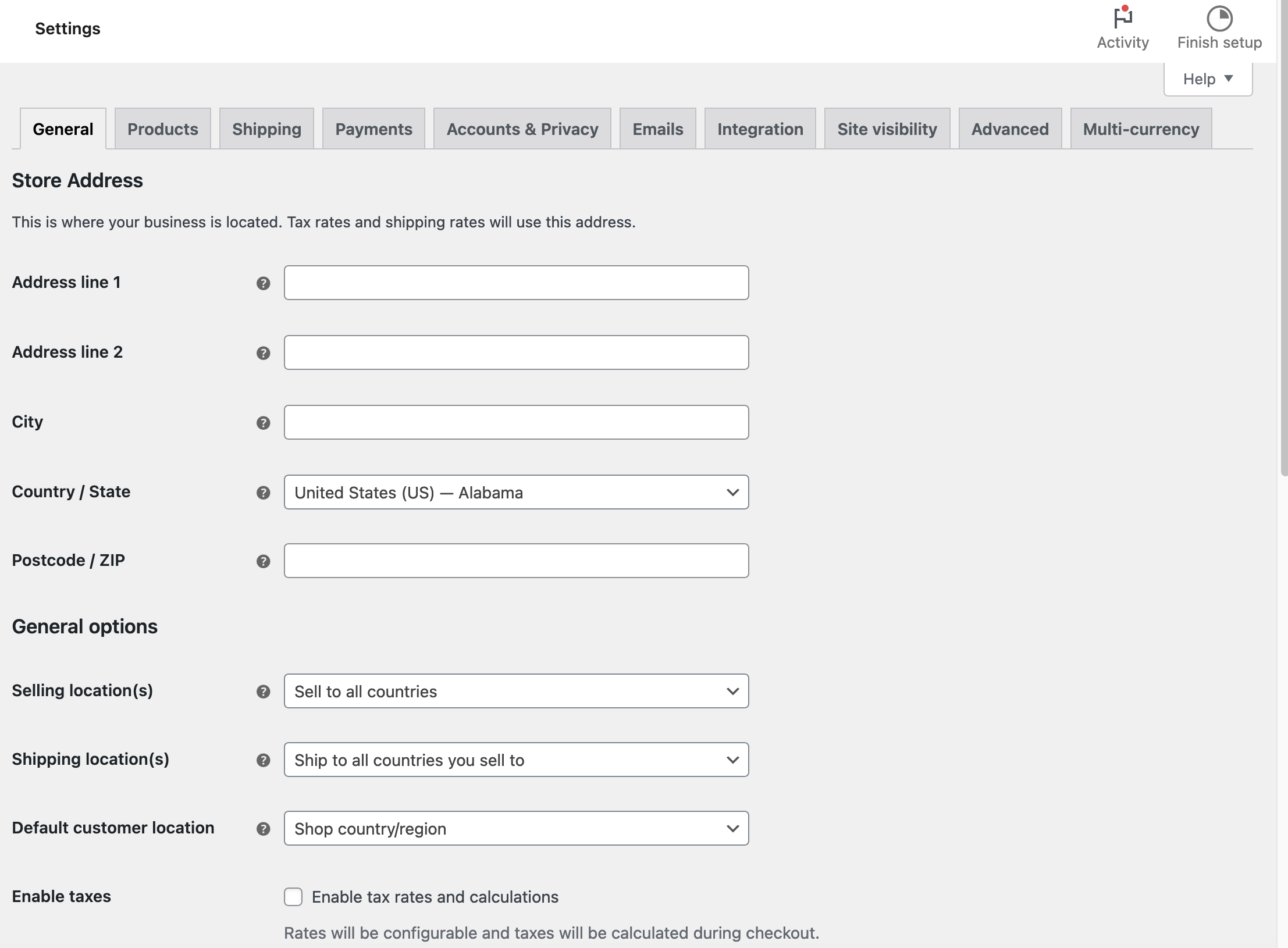Screen dimensions: 1288x948
Task: Click the Finish setup progress circle icon
Action: click(x=1219, y=19)
